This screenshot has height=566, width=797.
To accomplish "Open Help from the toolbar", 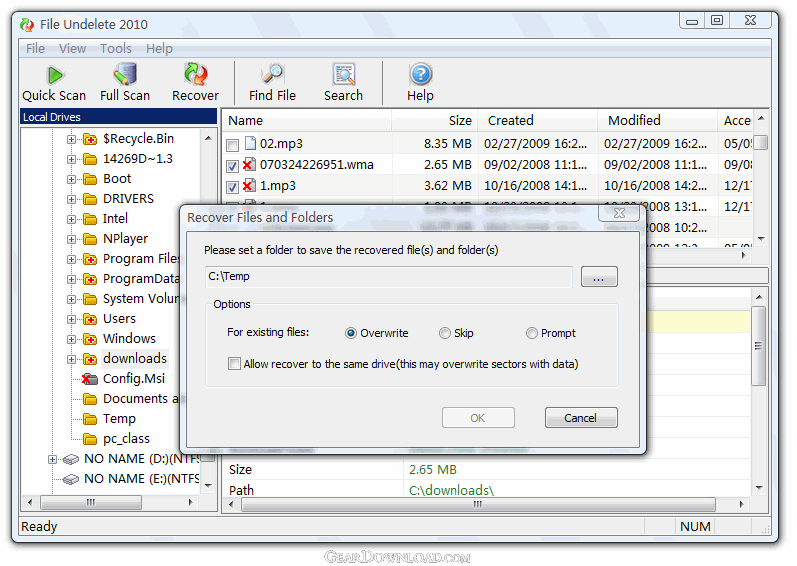I will coord(420,83).
